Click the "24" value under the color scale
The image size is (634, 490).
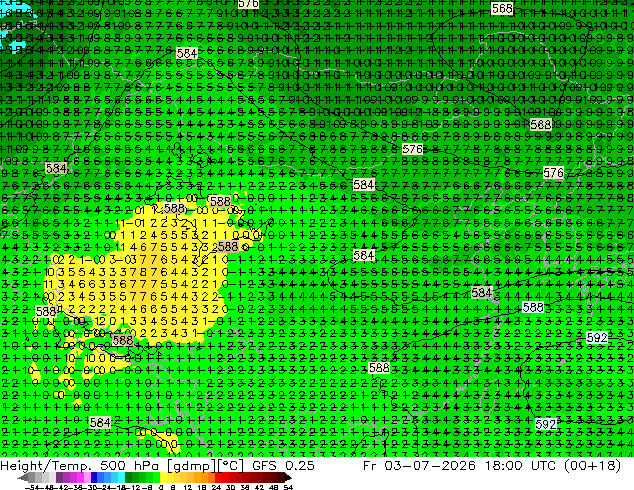click(x=216, y=487)
